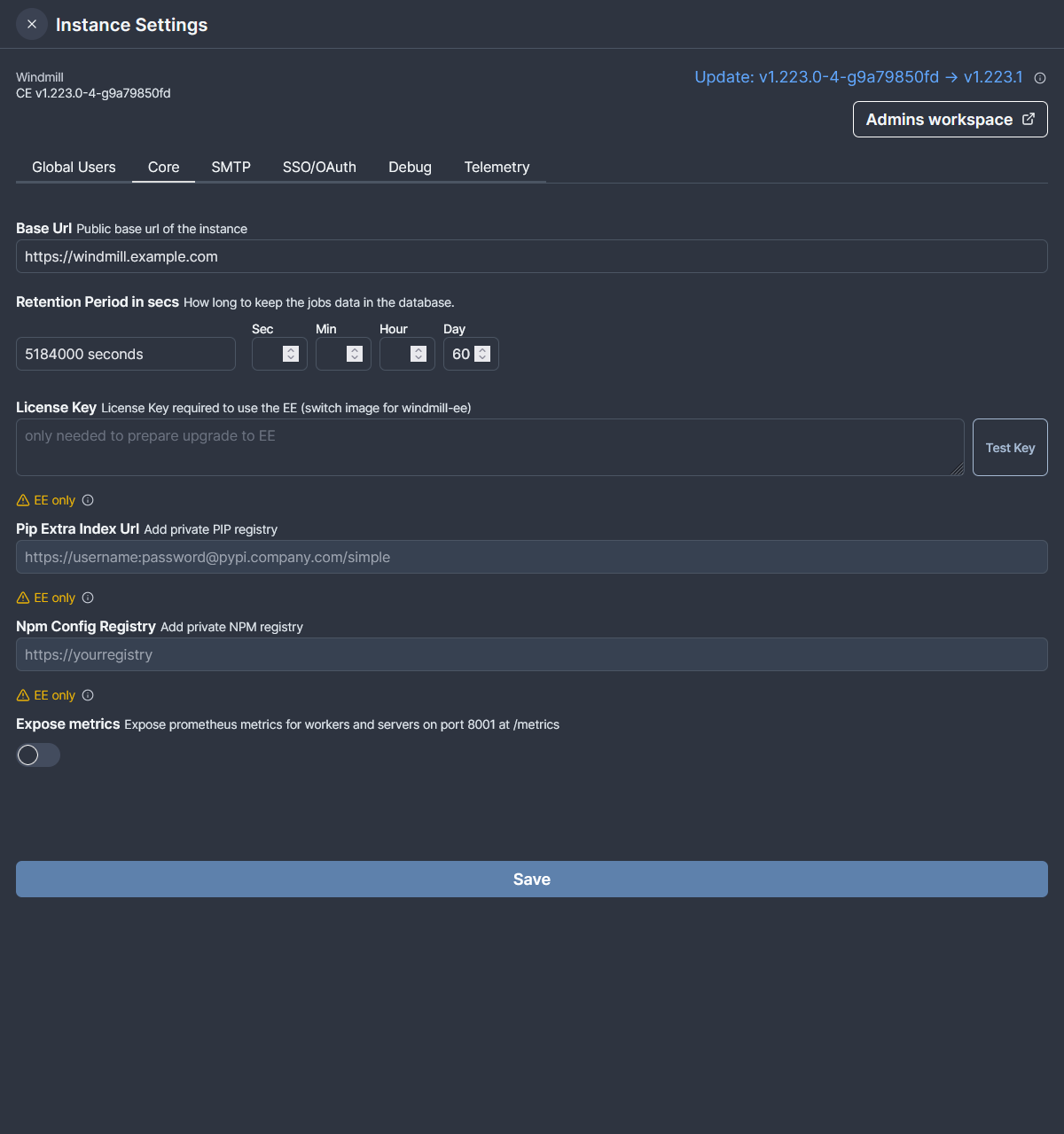1064x1134 pixels.
Task: Click warning triangle above Npm Config Registry
Action: 23,598
